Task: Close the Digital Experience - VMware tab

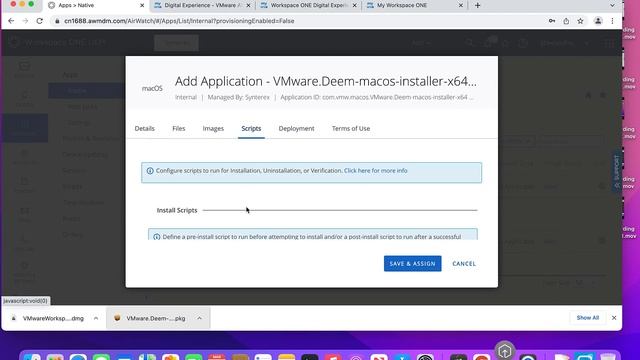Action: pyautogui.click(x=248, y=5)
